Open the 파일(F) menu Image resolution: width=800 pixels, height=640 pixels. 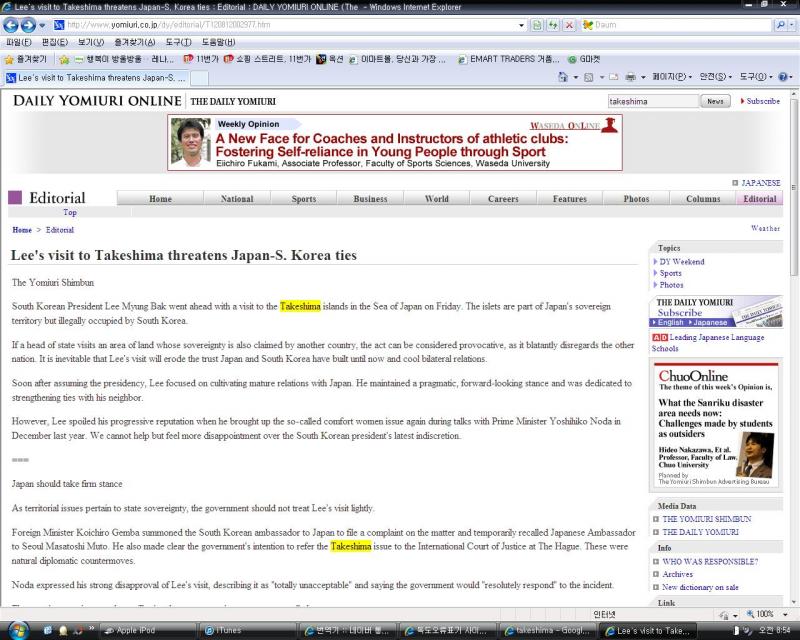point(18,42)
